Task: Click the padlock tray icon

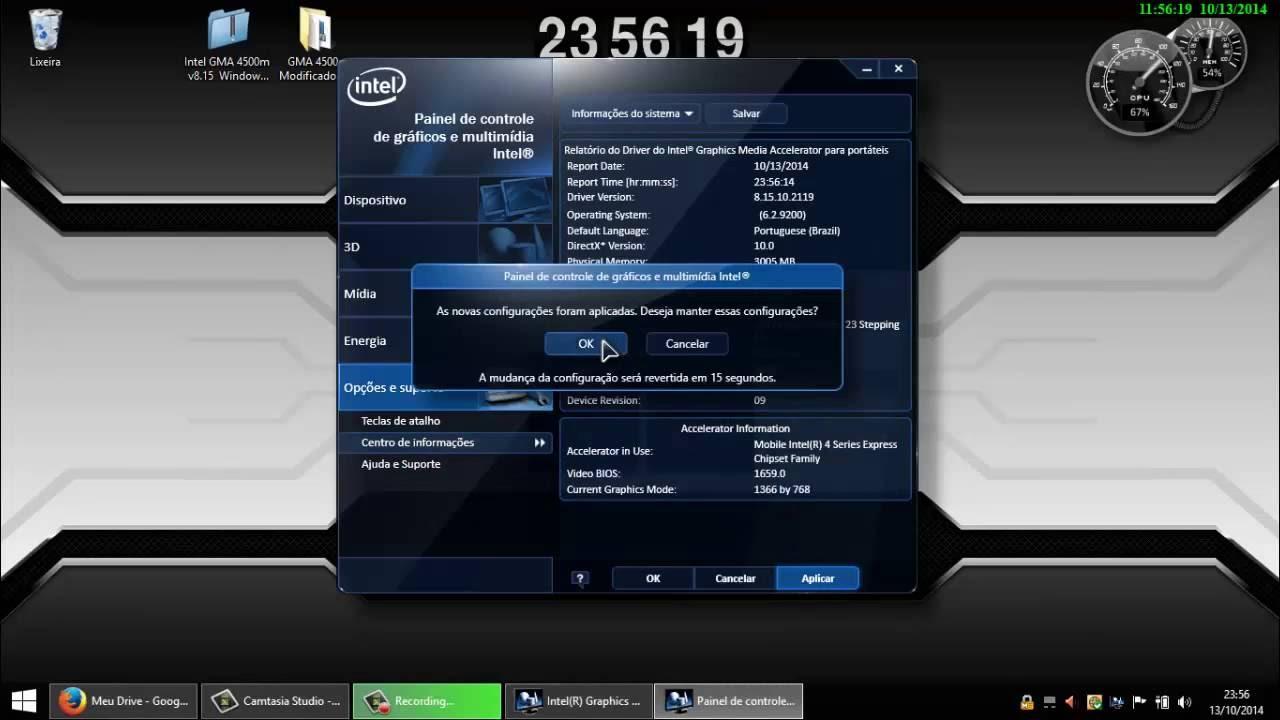Action: (x=1027, y=702)
